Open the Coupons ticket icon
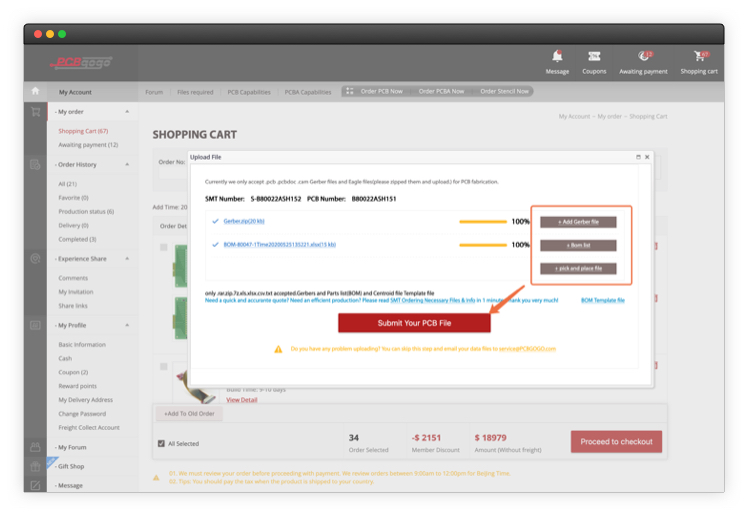This screenshot has width=748, height=516. 594,56
